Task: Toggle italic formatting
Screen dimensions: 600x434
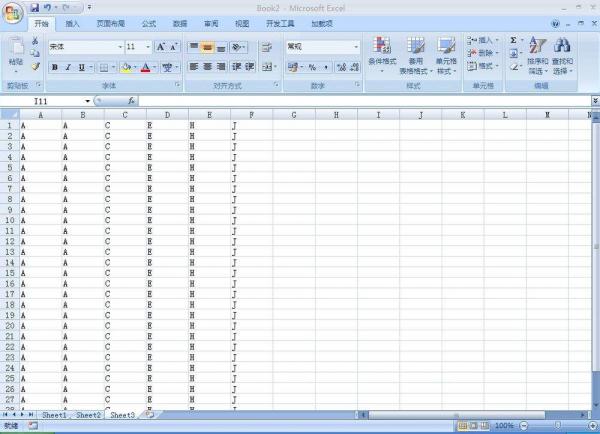Action: coord(68,67)
